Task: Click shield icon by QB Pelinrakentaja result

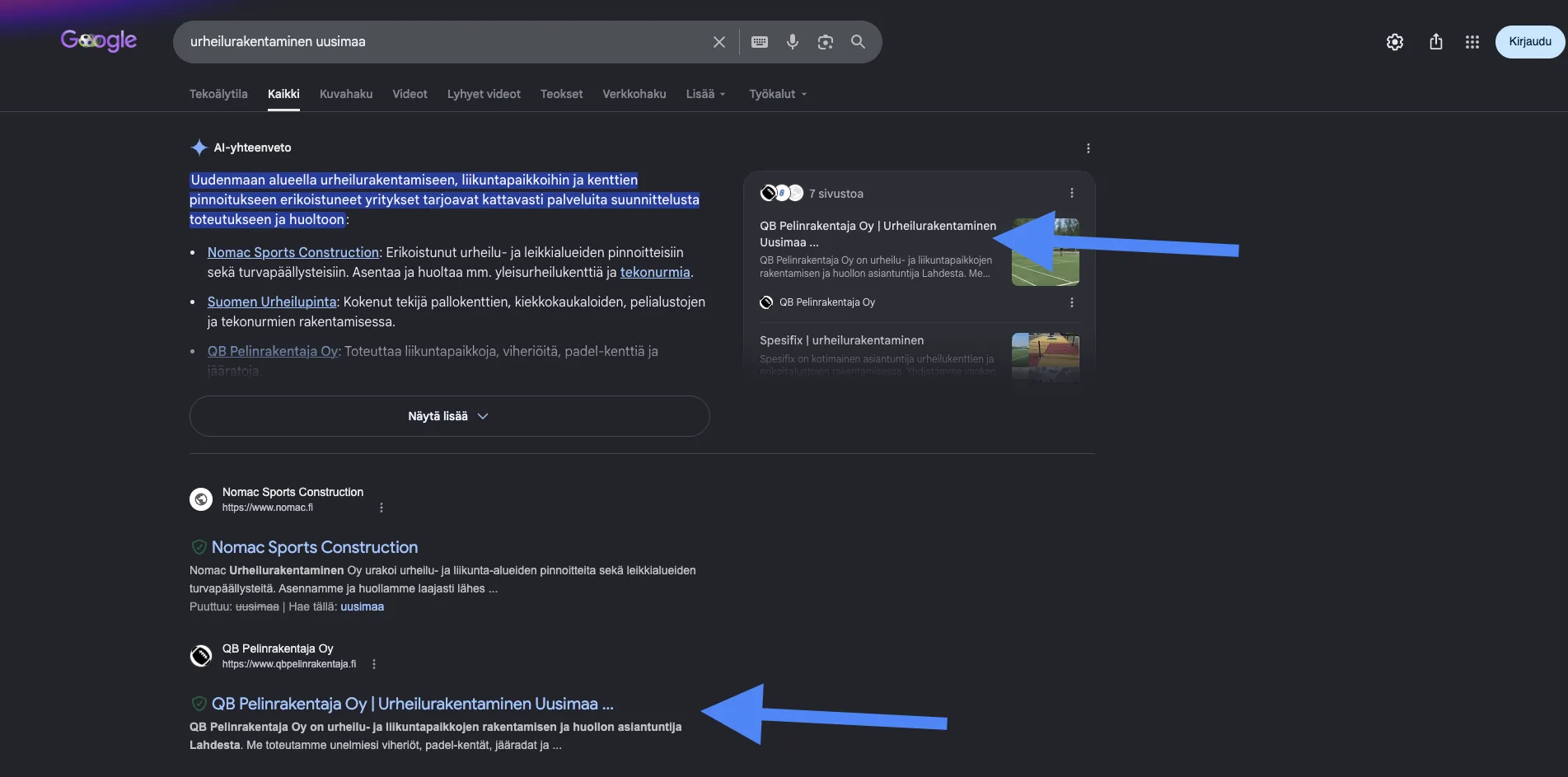Action: [x=199, y=704]
